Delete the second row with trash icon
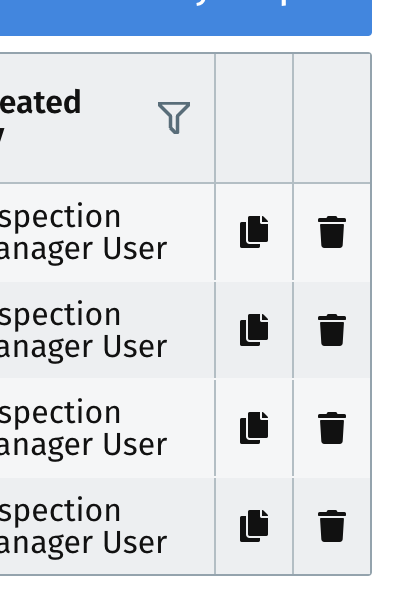 pyautogui.click(x=332, y=330)
